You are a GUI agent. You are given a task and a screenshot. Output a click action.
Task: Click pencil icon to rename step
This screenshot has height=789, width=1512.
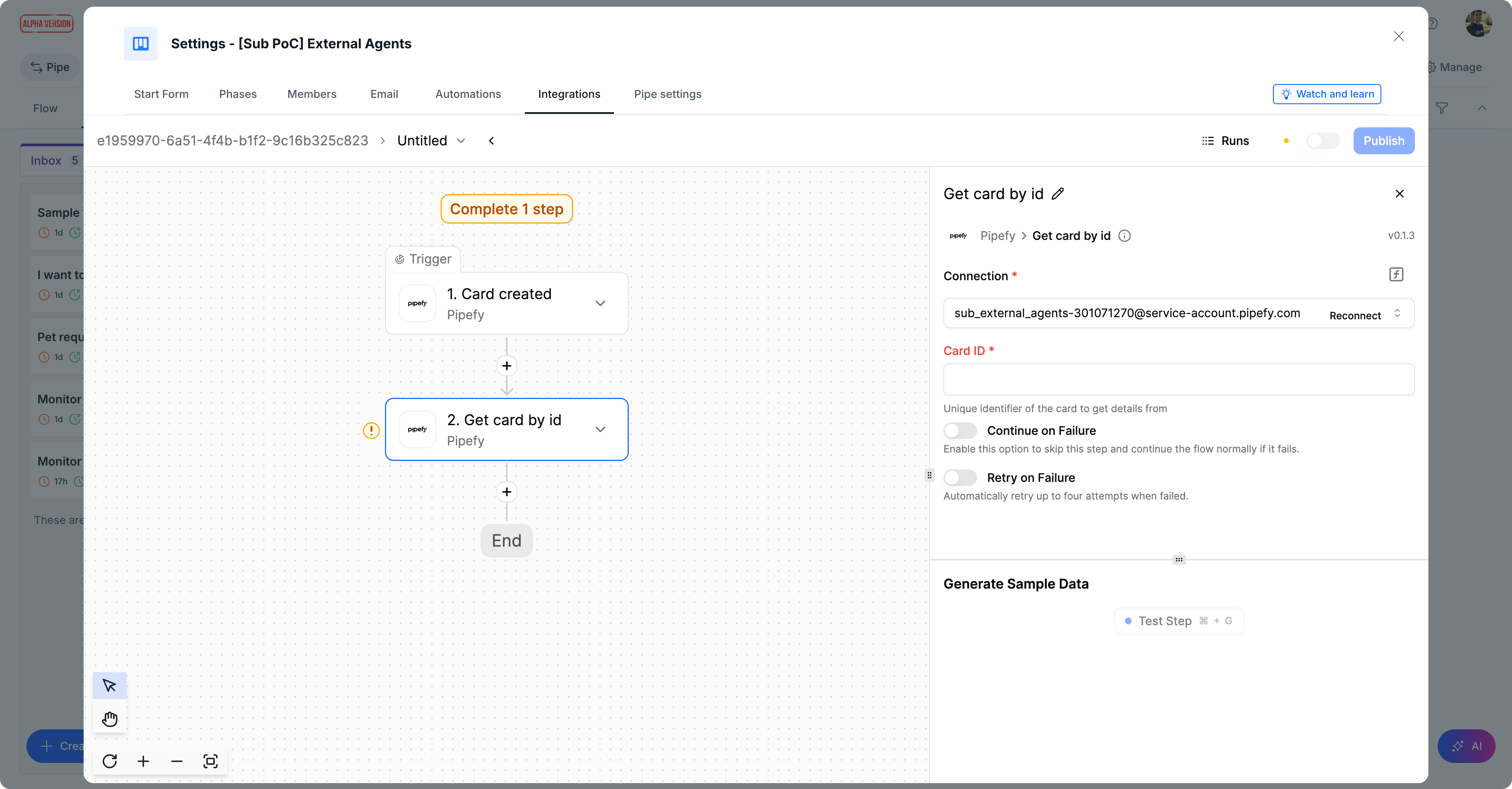pyautogui.click(x=1058, y=194)
